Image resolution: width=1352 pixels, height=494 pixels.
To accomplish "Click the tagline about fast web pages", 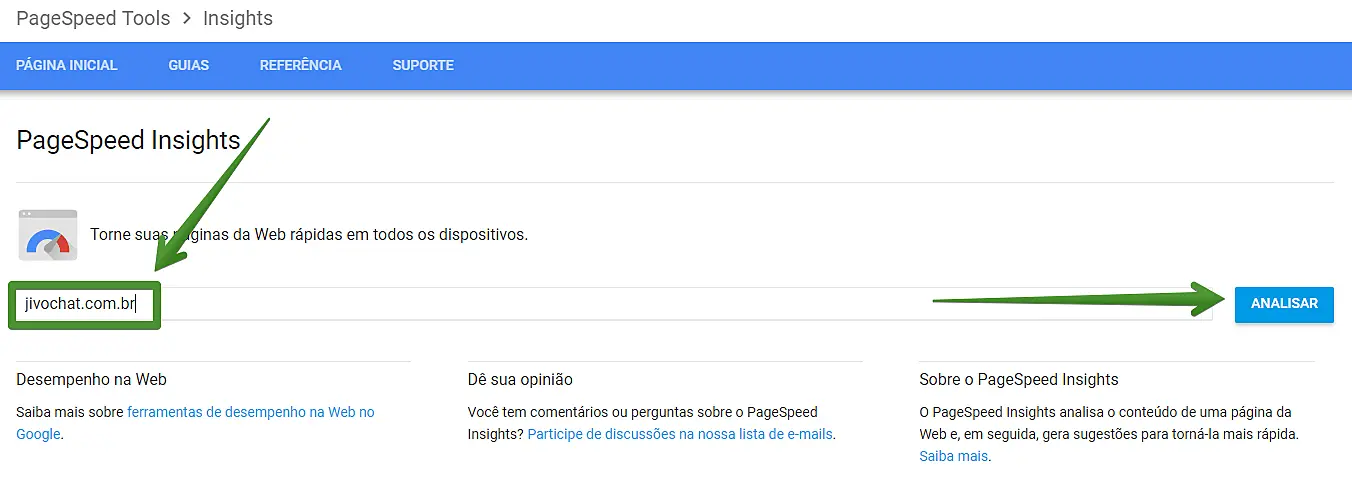I will (x=309, y=235).
